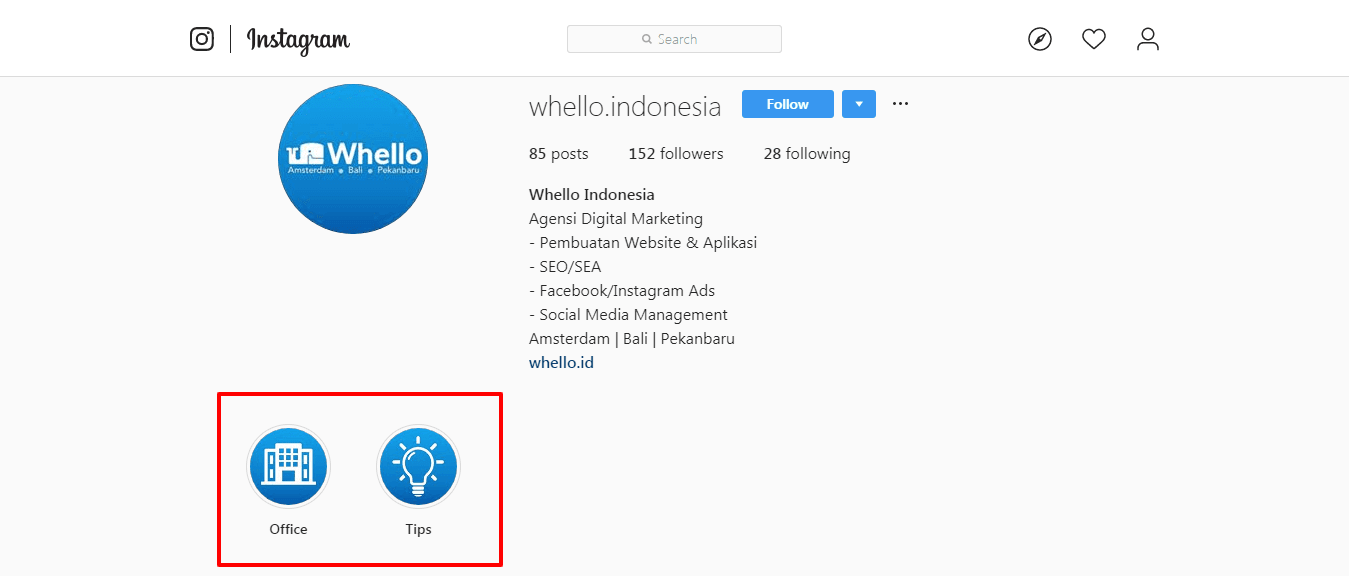Open the Tips lightbulb highlight
1349x576 pixels.
point(418,466)
